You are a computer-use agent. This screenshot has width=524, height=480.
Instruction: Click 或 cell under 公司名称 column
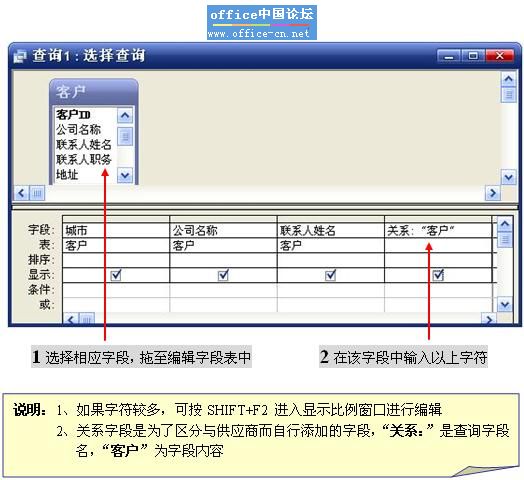click(x=223, y=305)
